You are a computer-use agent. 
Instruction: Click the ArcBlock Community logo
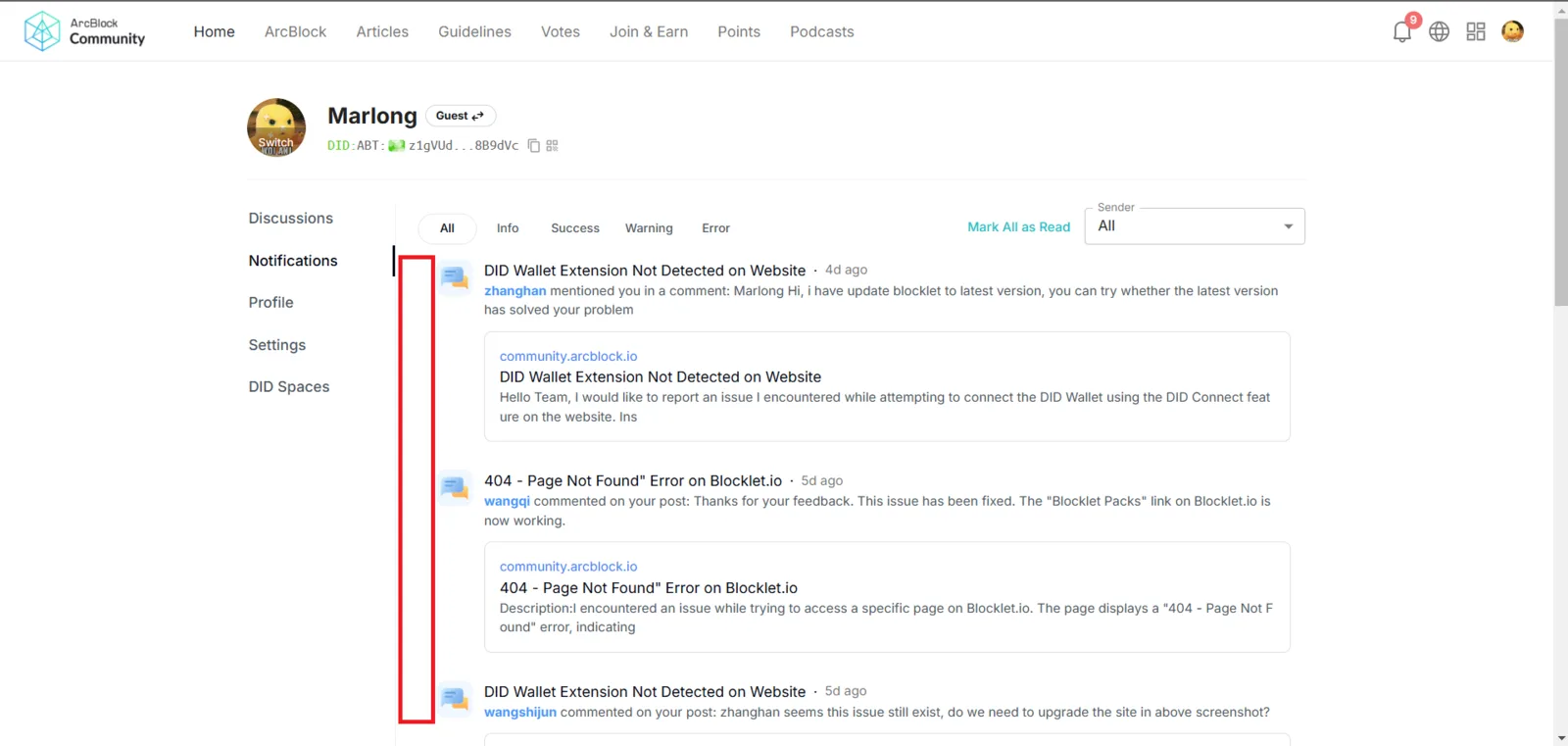(x=84, y=31)
